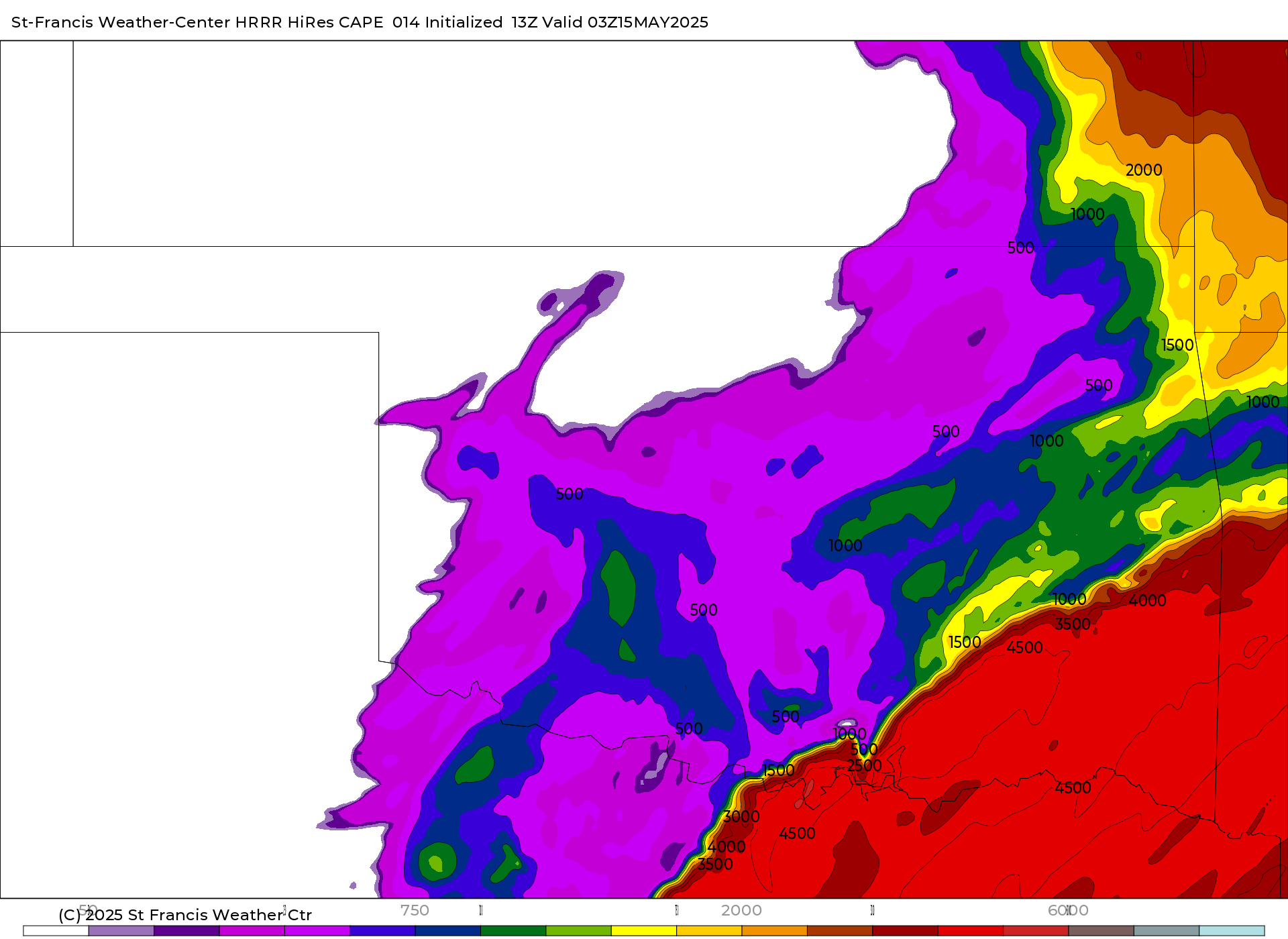This screenshot has height=939, width=1288.
Task: Click the dark purple legend swatch
Action: coord(186,931)
